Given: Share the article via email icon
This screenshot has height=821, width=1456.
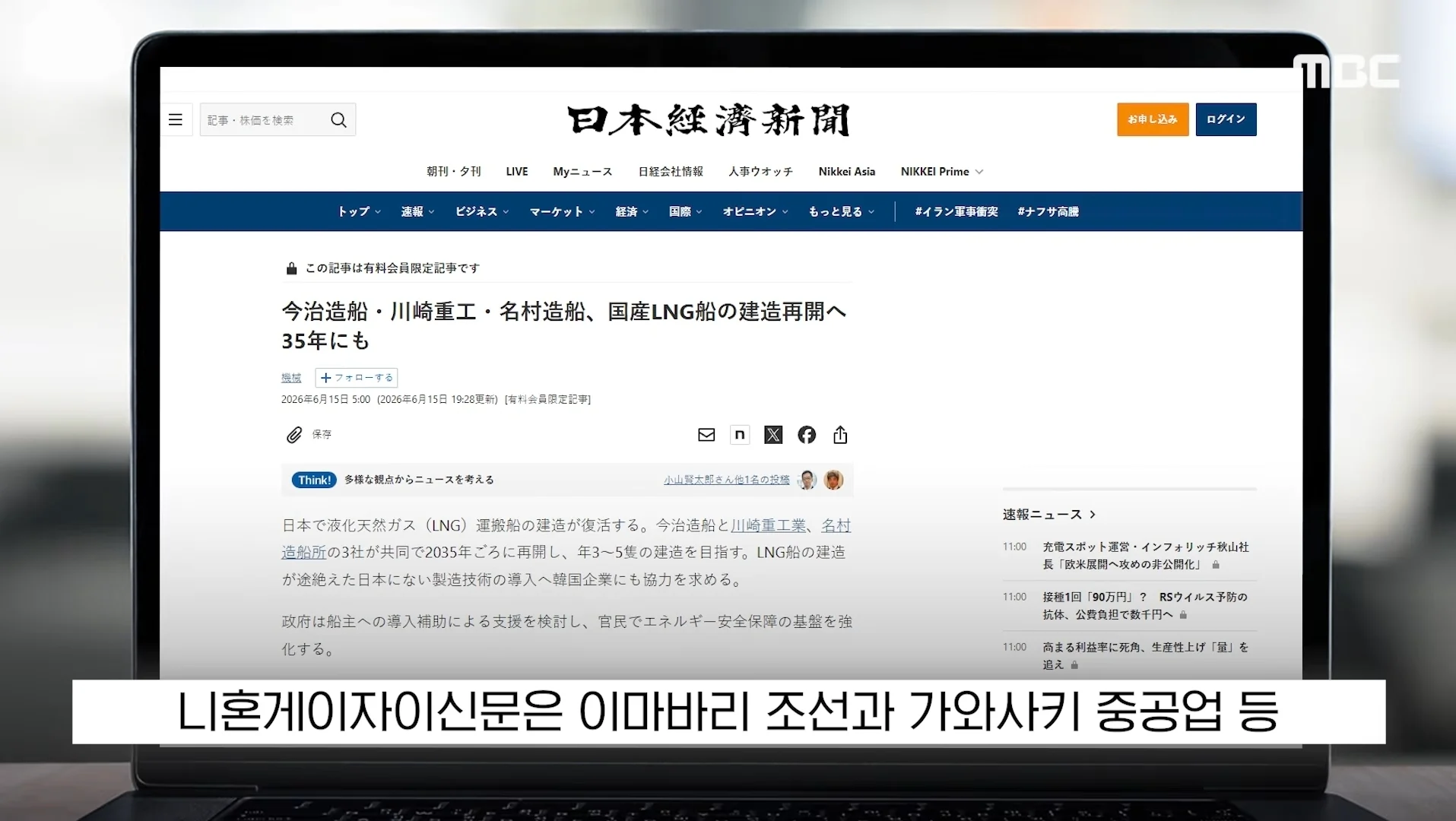Looking at the screenshot, I should (706, 435).
